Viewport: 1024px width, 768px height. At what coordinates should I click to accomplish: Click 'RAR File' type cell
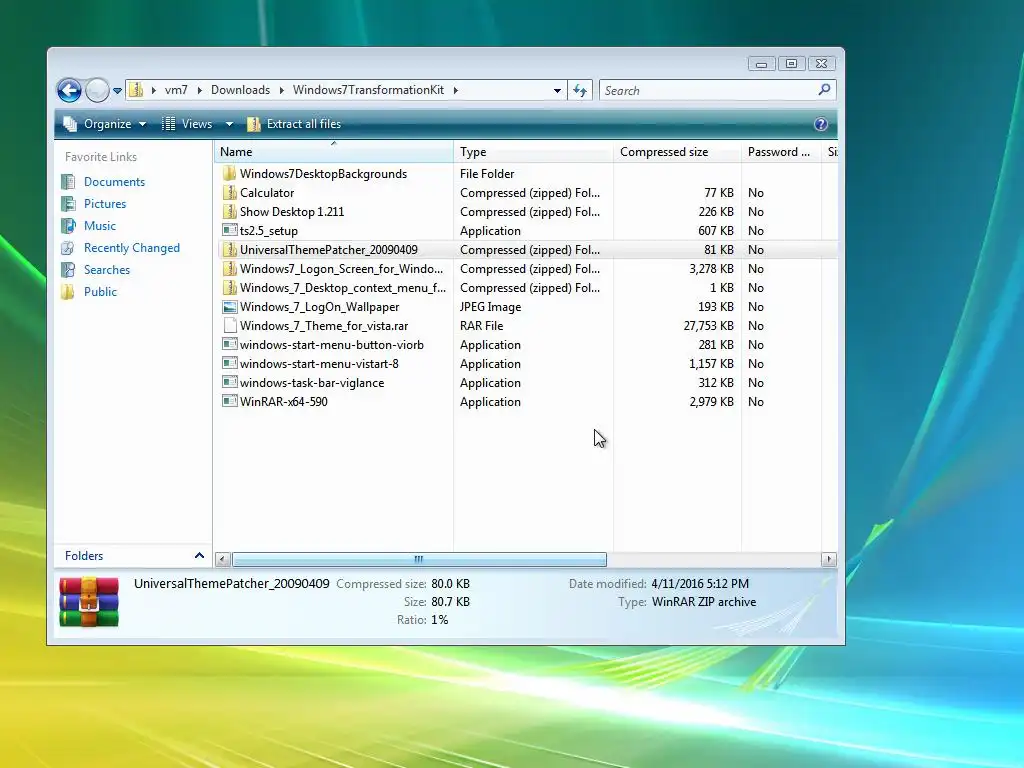(x=481, y=326)
